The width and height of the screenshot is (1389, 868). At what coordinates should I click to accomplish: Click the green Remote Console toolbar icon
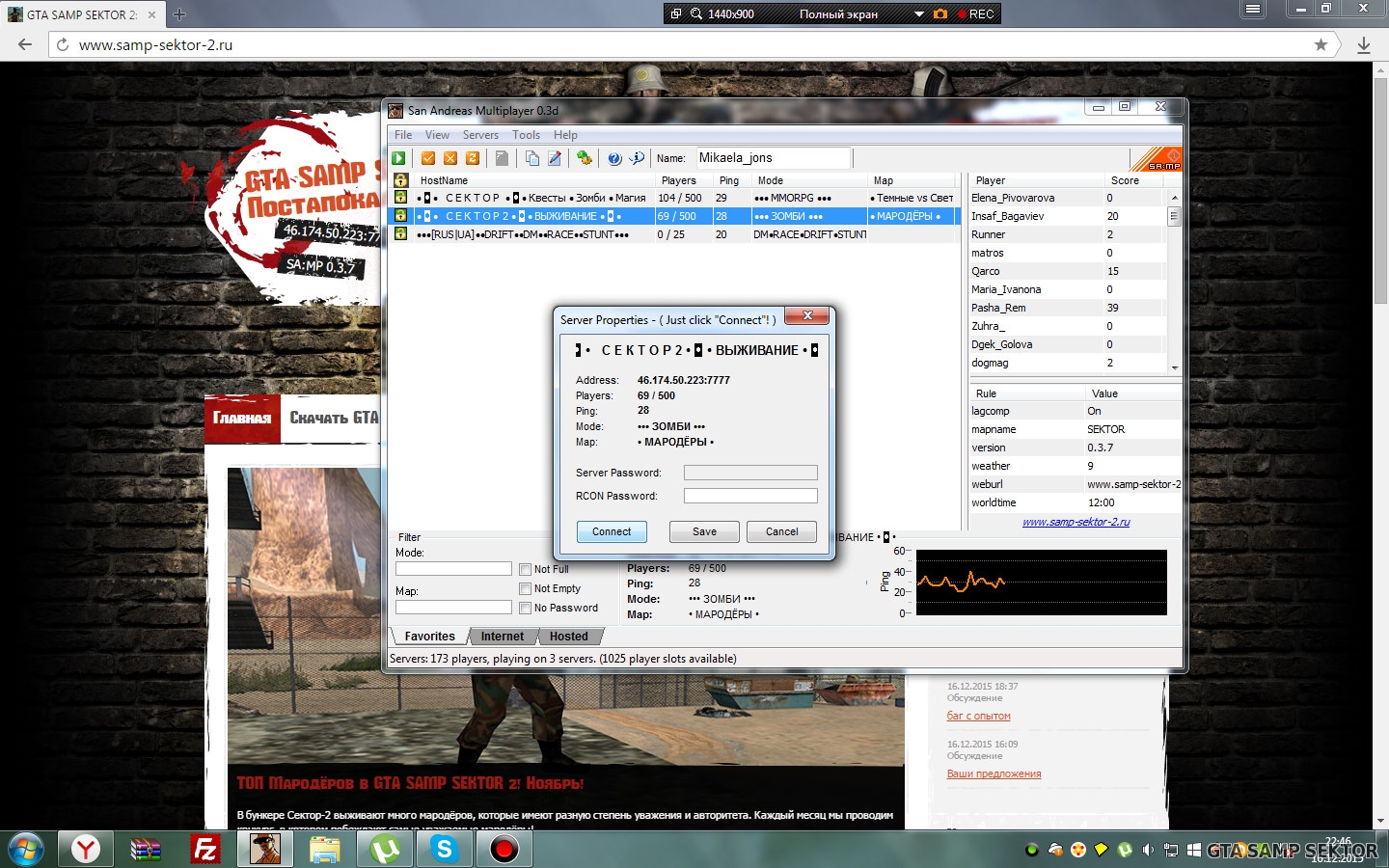585,158
